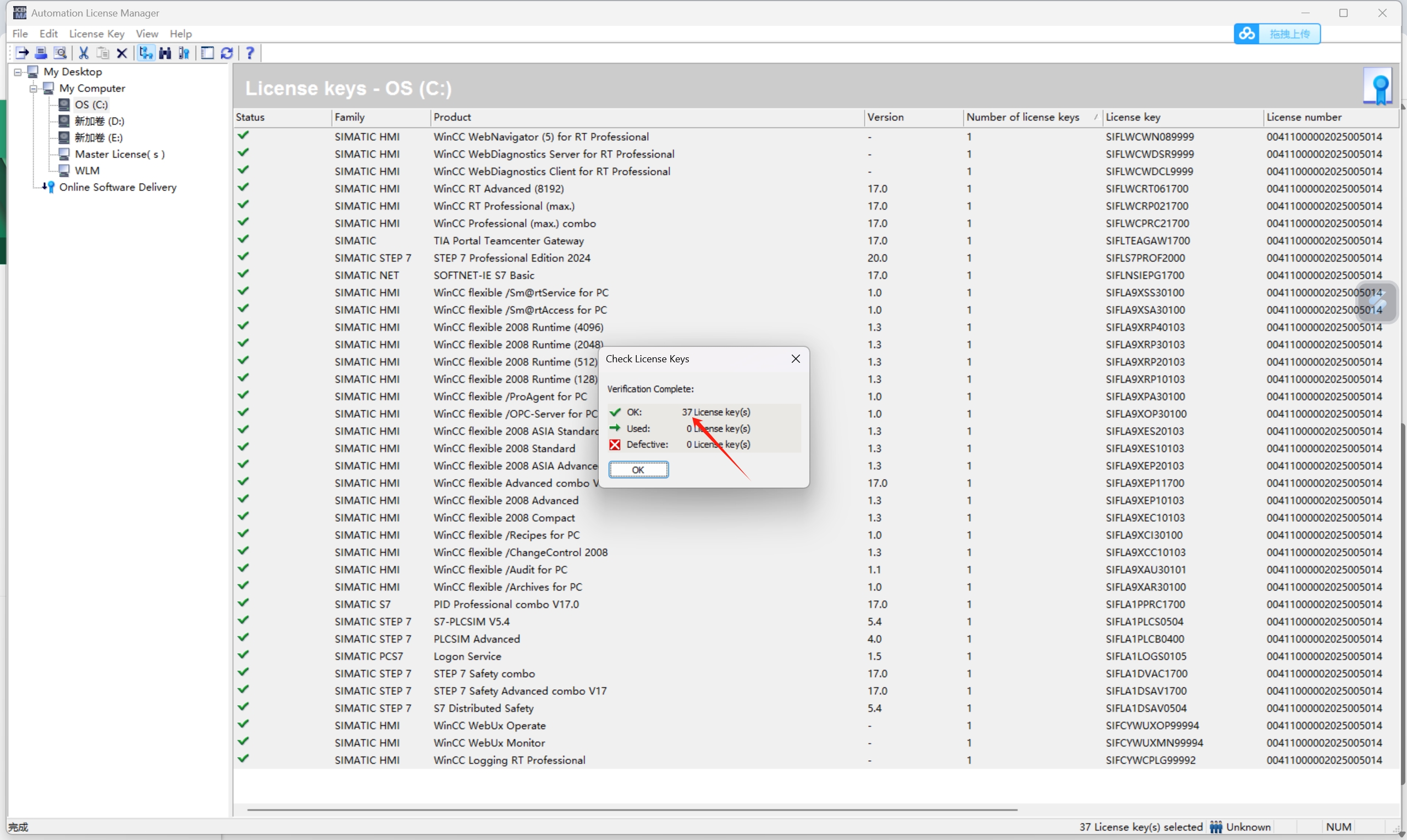Toggle the folder pane layout button
Screen dimensions: 1407x840
tap(207, 53)
